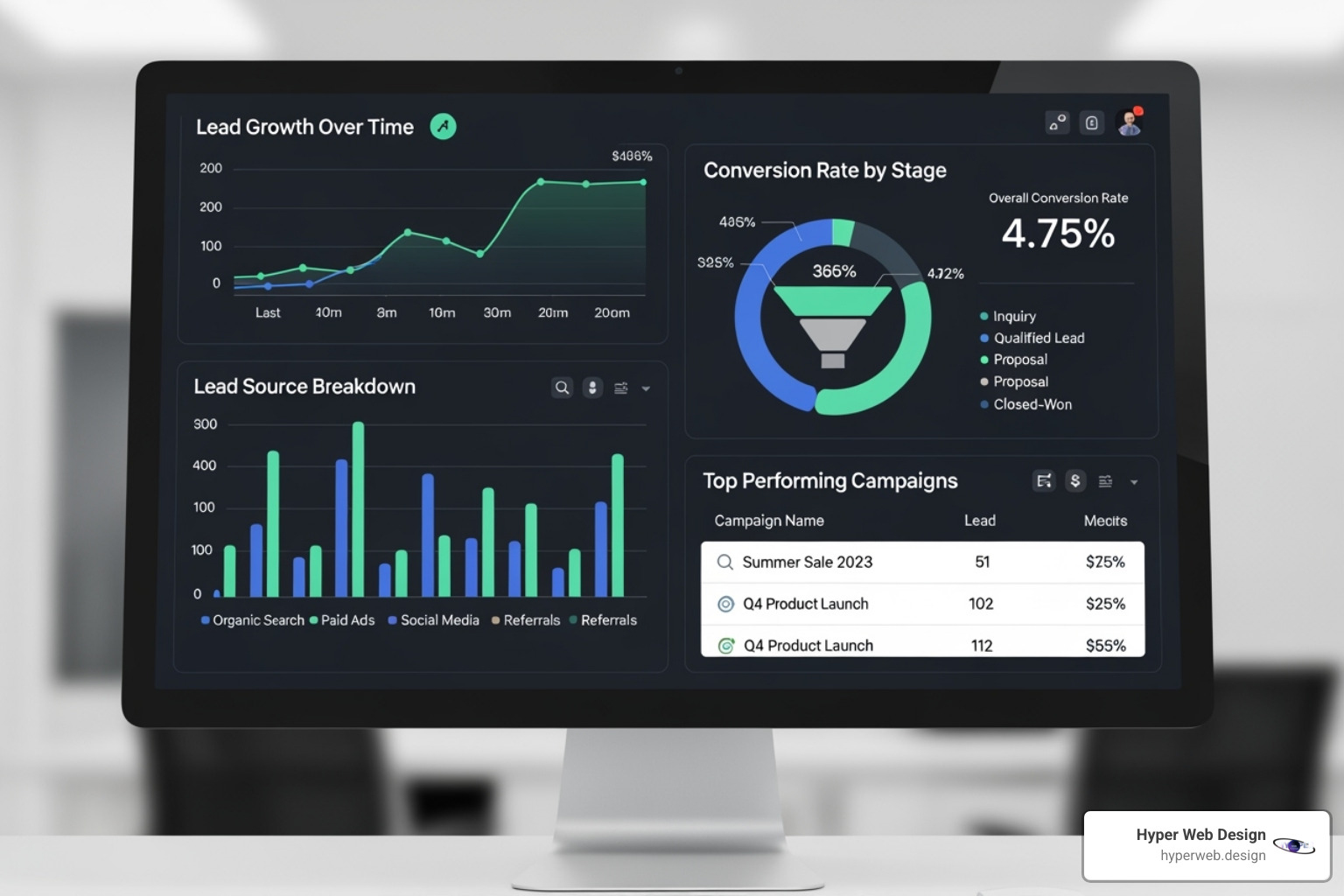Image resolution: width=1344 pixels, height=896 pixels.
Task: Click the dollar sign icon in Top Performing Campaigns
Action: [1075, 480]
